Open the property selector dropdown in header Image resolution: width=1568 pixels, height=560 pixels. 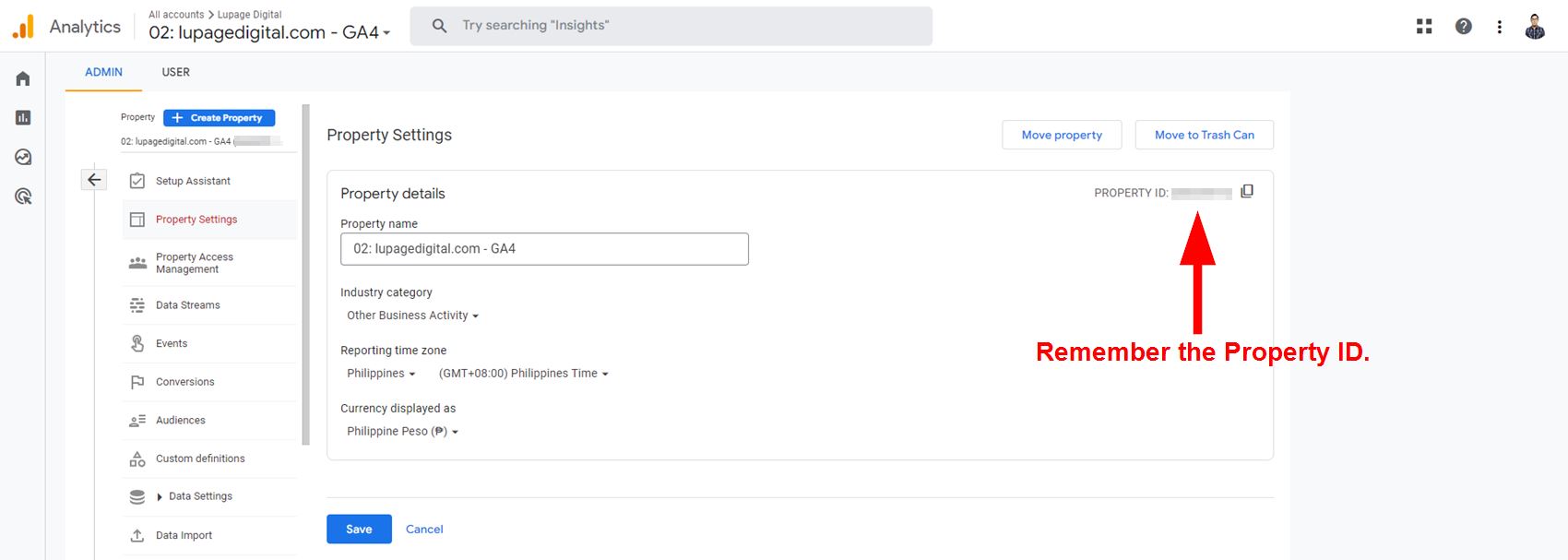(386, 33)
